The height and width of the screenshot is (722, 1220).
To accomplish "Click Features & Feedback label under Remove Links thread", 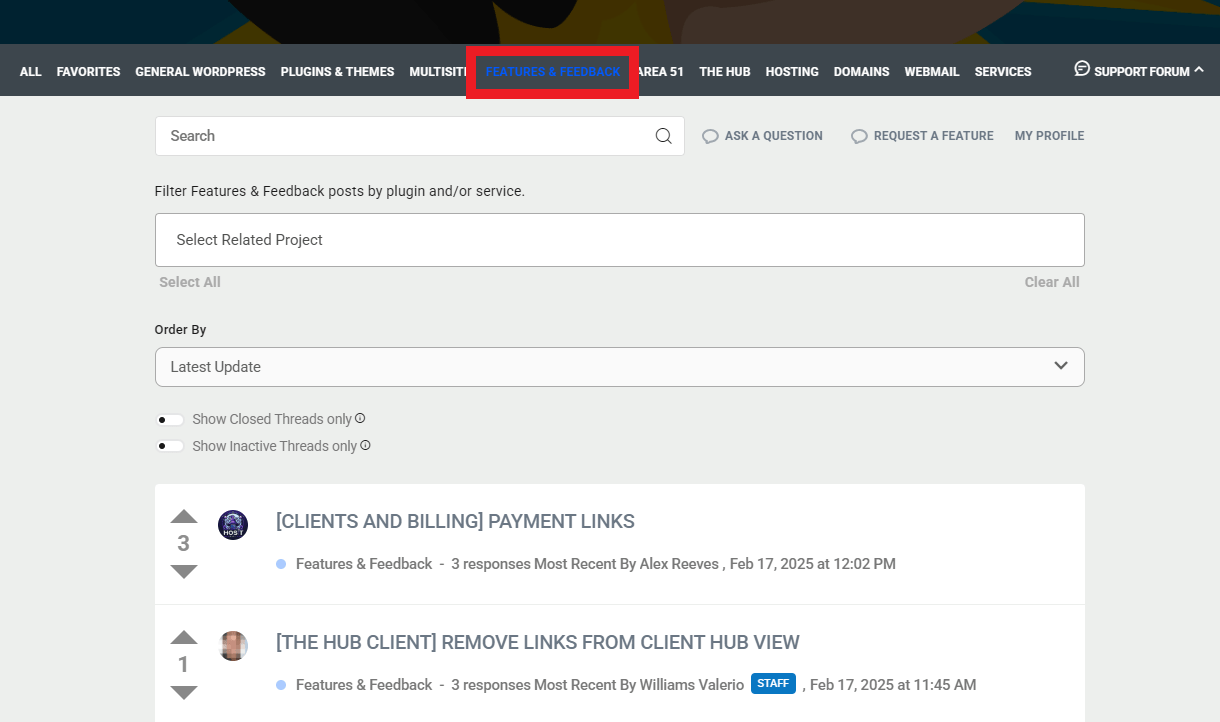I will click(364, 685).
